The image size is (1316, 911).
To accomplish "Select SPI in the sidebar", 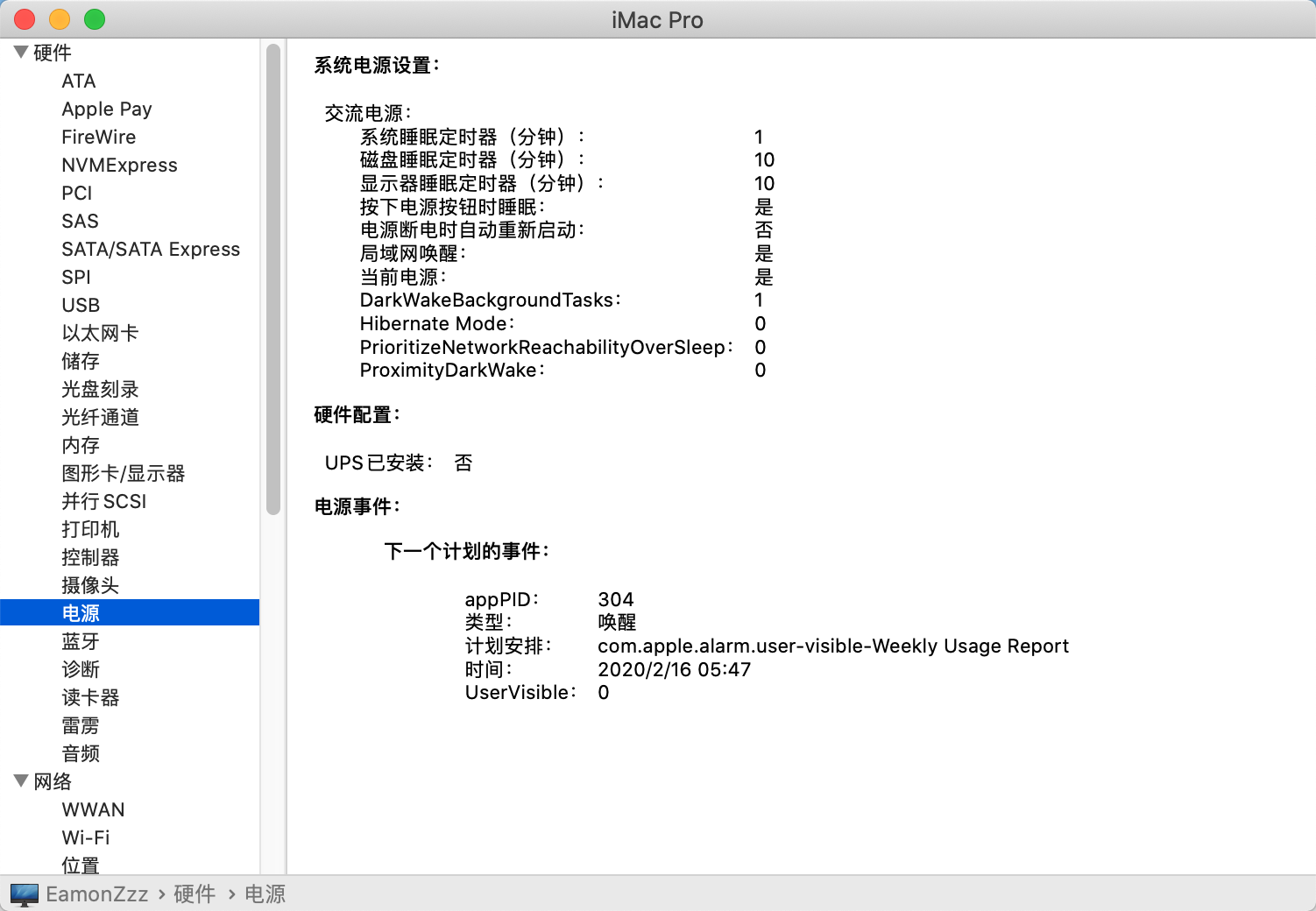I will tap(76, 277).
